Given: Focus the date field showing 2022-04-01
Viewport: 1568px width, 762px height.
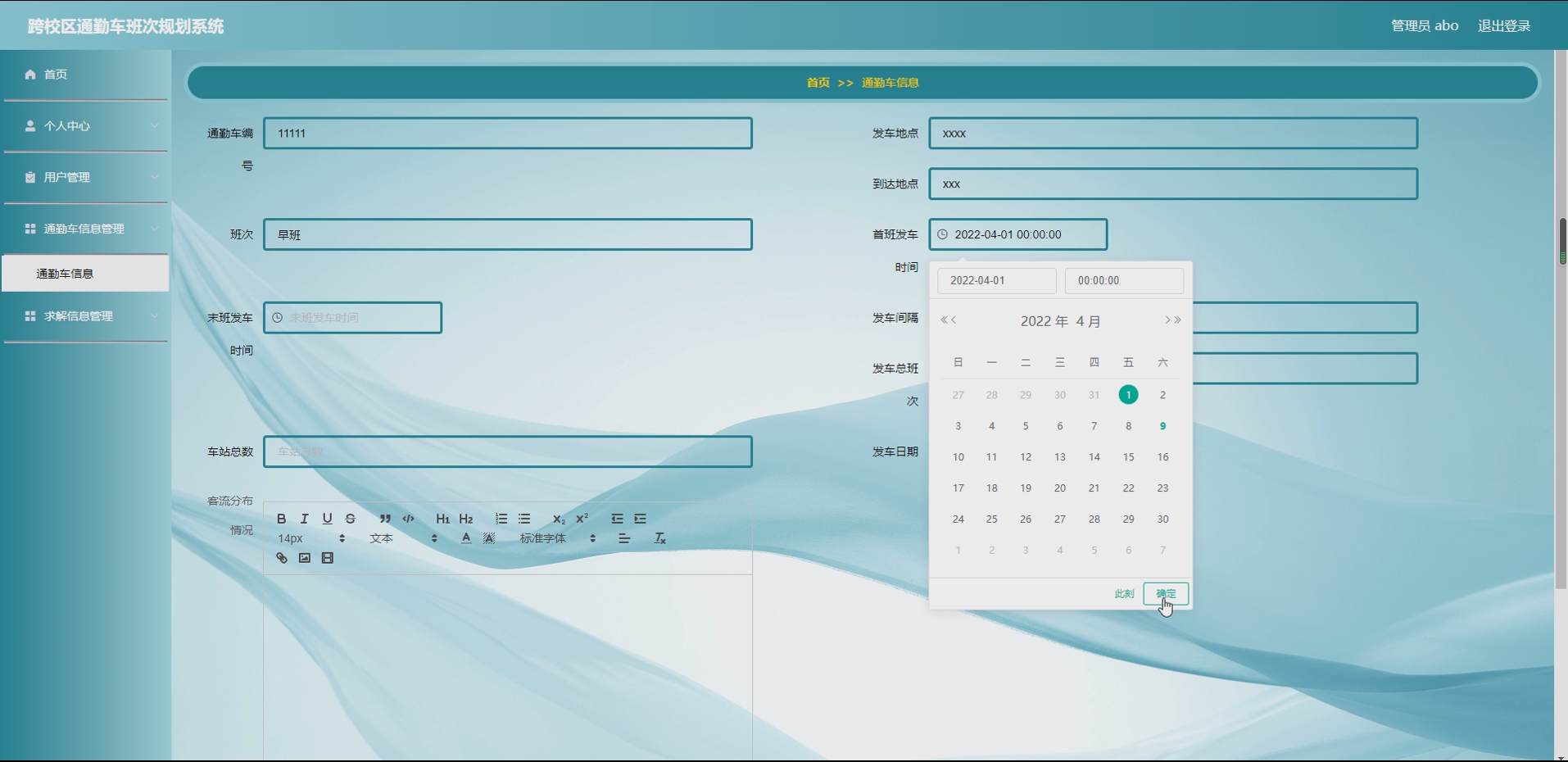Looking at the screenshot, I should [x=996, y=280].
